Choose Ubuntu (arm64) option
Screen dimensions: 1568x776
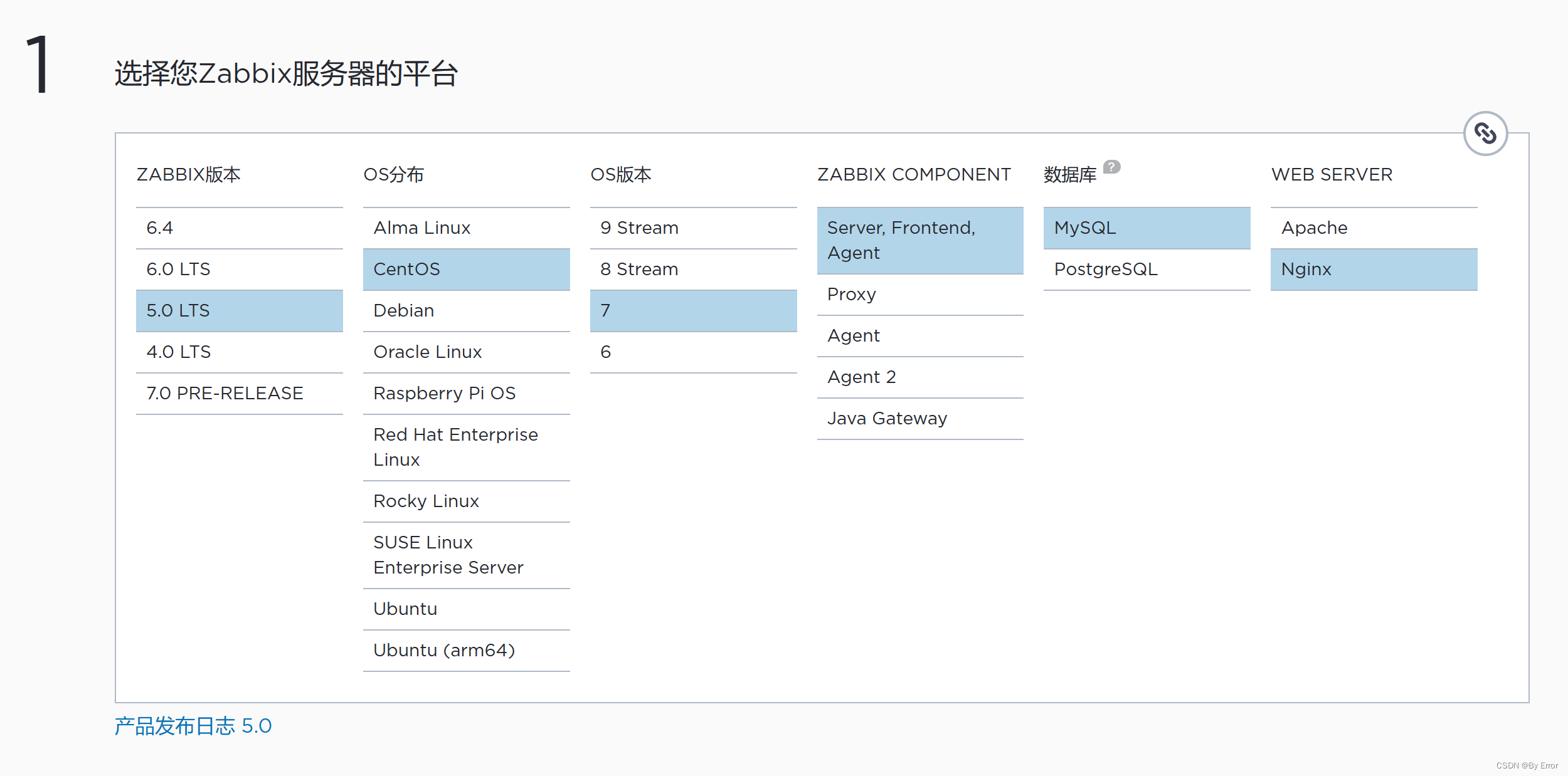point(467,651)
